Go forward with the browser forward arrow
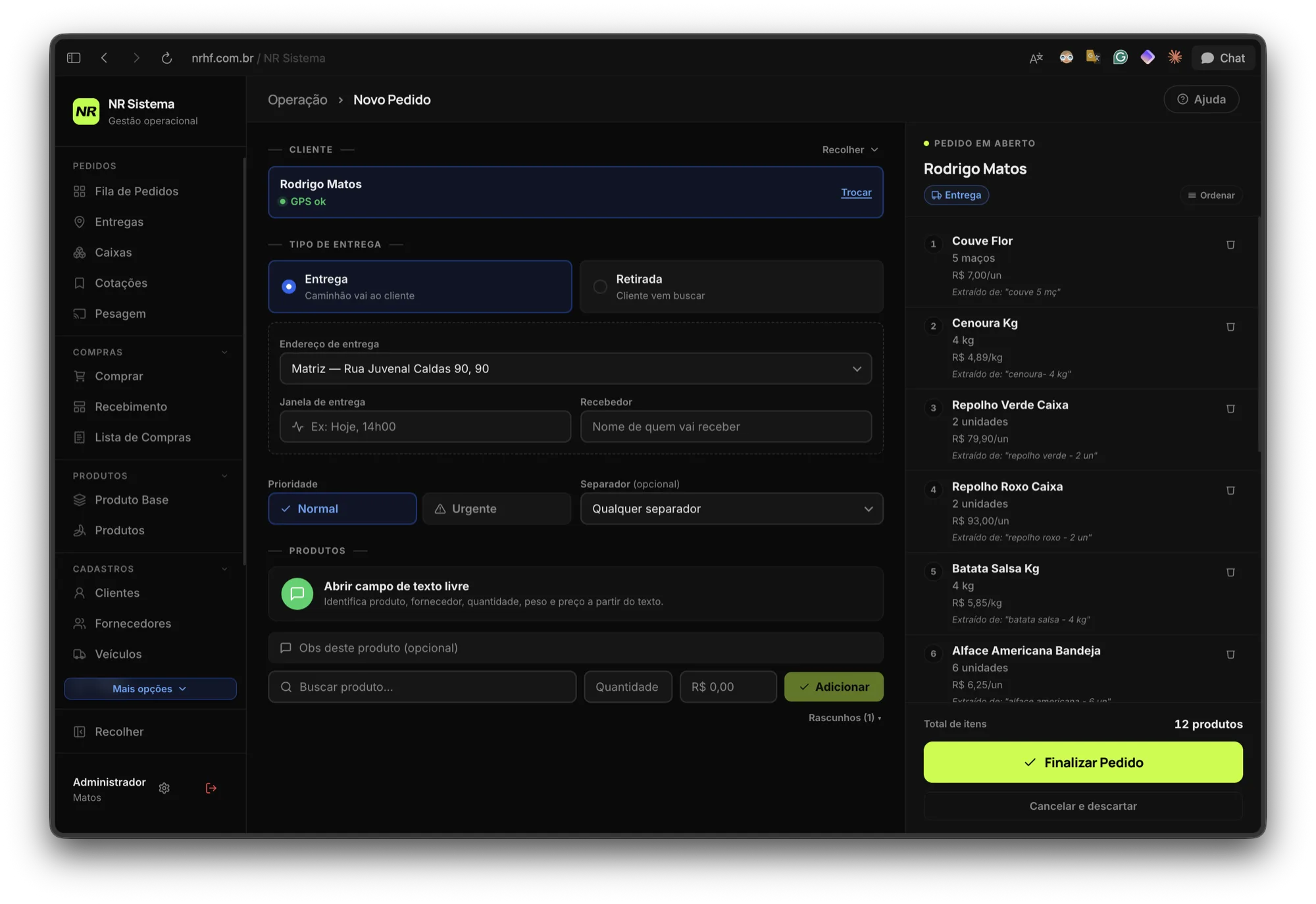The height and width of the screenshot is (904, 1316). (136, 58)
